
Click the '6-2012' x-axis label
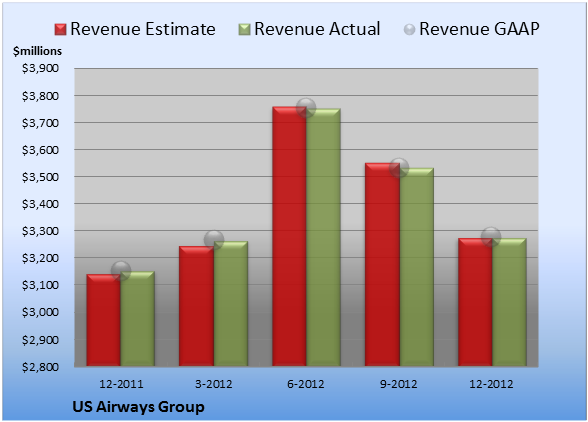click(306, 384)
